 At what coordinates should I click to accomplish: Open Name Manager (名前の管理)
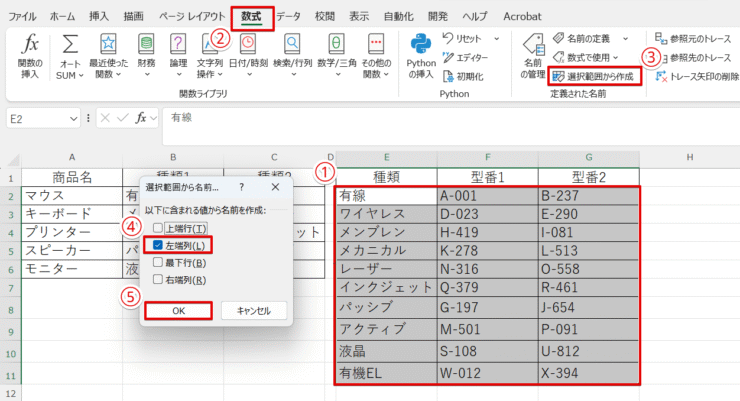533,57
